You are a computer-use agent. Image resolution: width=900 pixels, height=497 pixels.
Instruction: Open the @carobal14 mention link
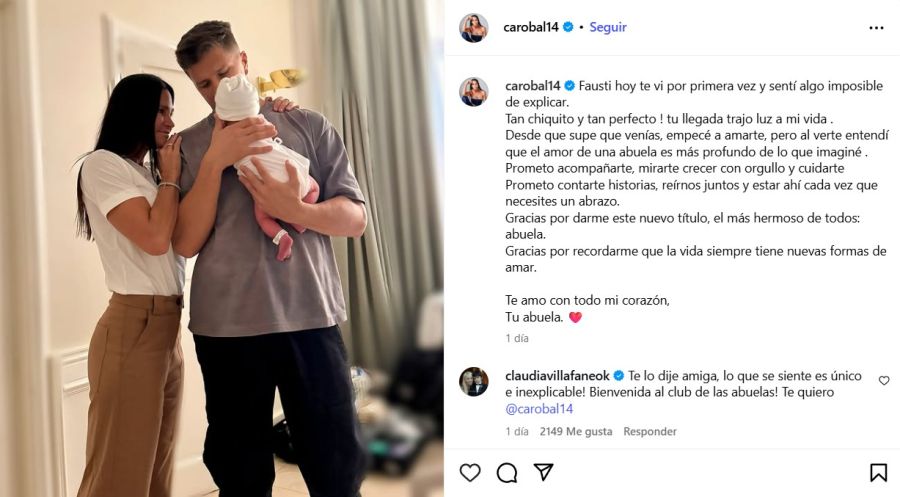(539, 409)
